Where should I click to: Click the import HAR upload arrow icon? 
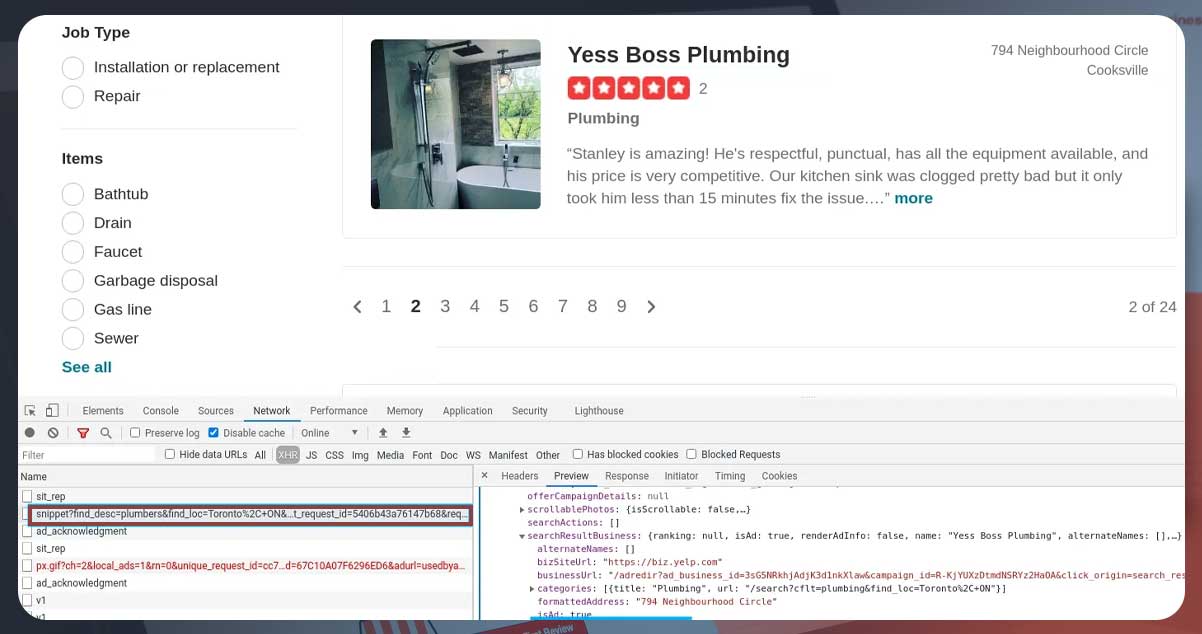[x=383, y=433]
